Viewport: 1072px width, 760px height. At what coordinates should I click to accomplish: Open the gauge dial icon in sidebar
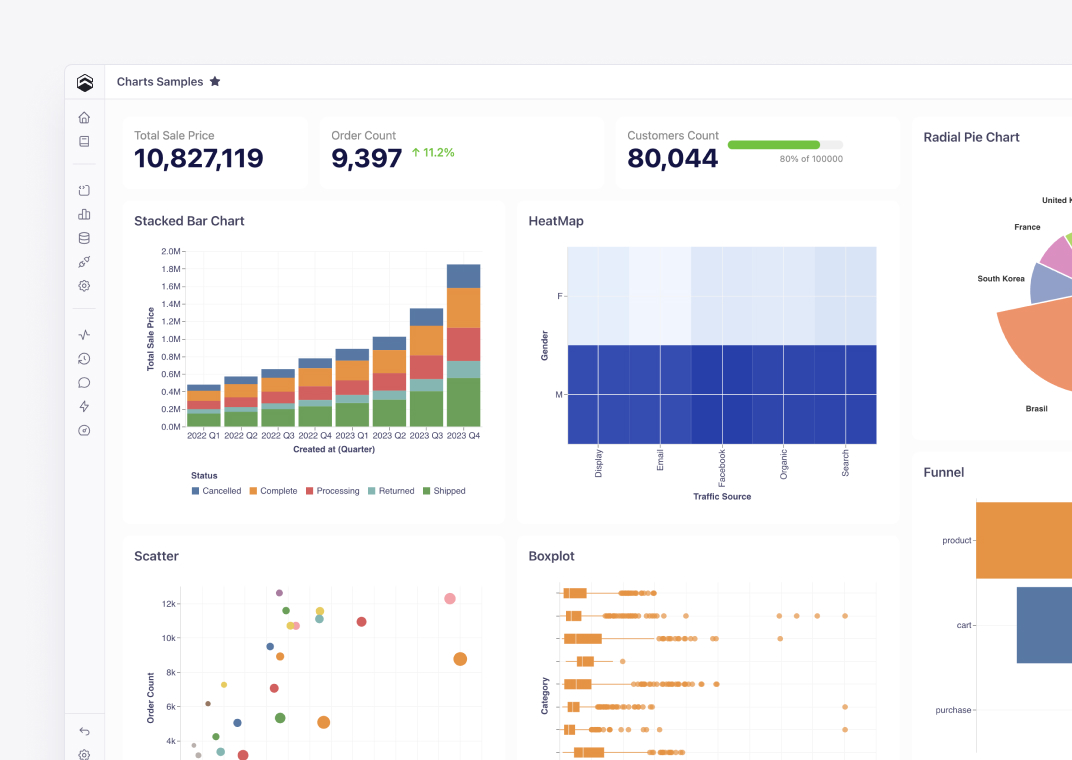point(84,431)
